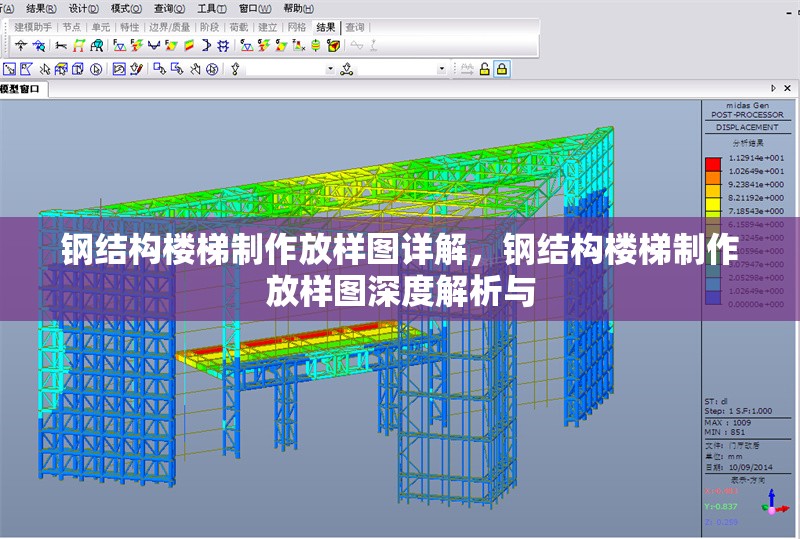This screenshot has width=800, height=539.
Task: Click the blue search reactions icon with magnifier
Action: pyautogui.click(x=39, y=46)
